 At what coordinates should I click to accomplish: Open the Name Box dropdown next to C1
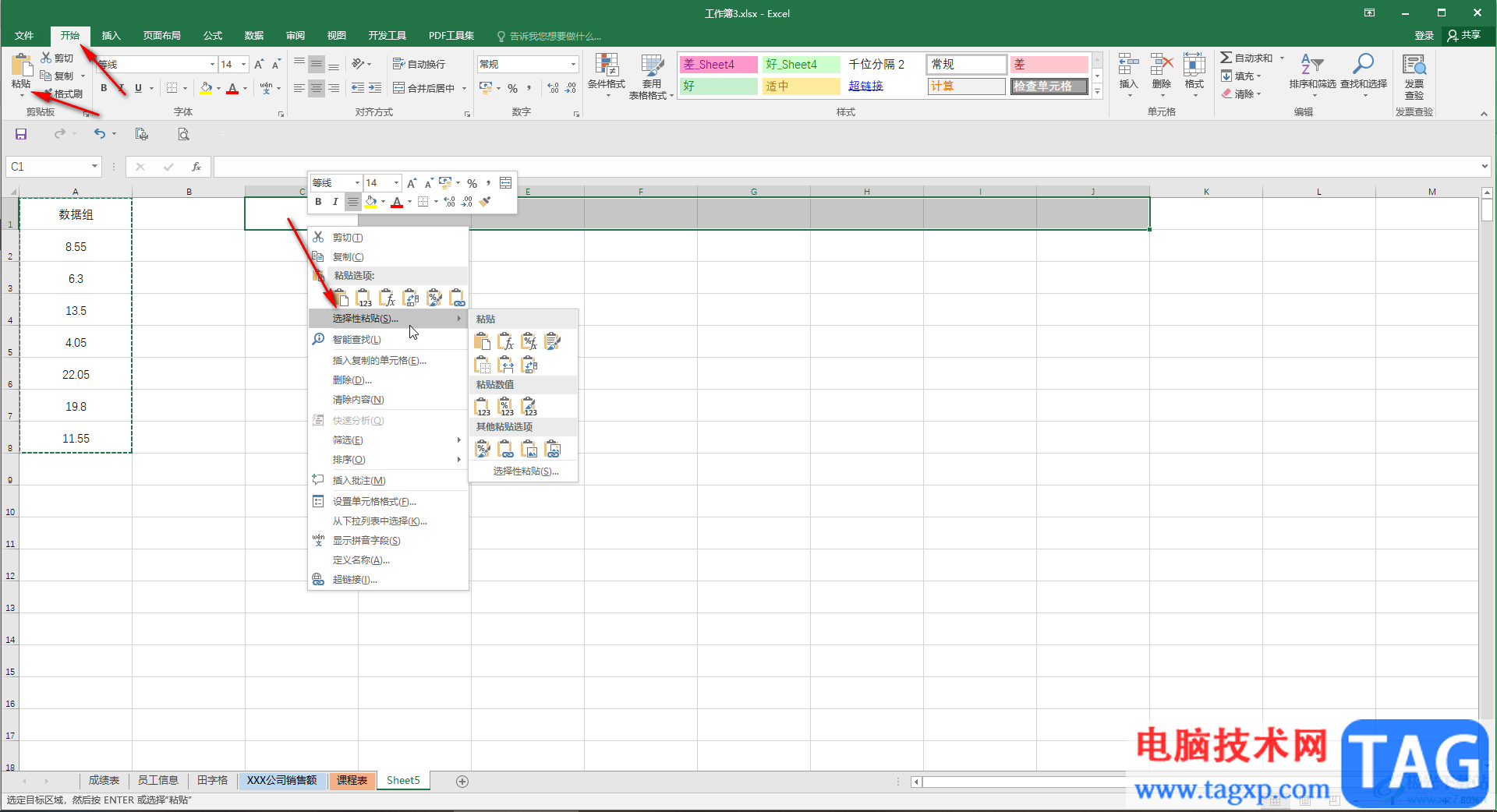point(94,166)
